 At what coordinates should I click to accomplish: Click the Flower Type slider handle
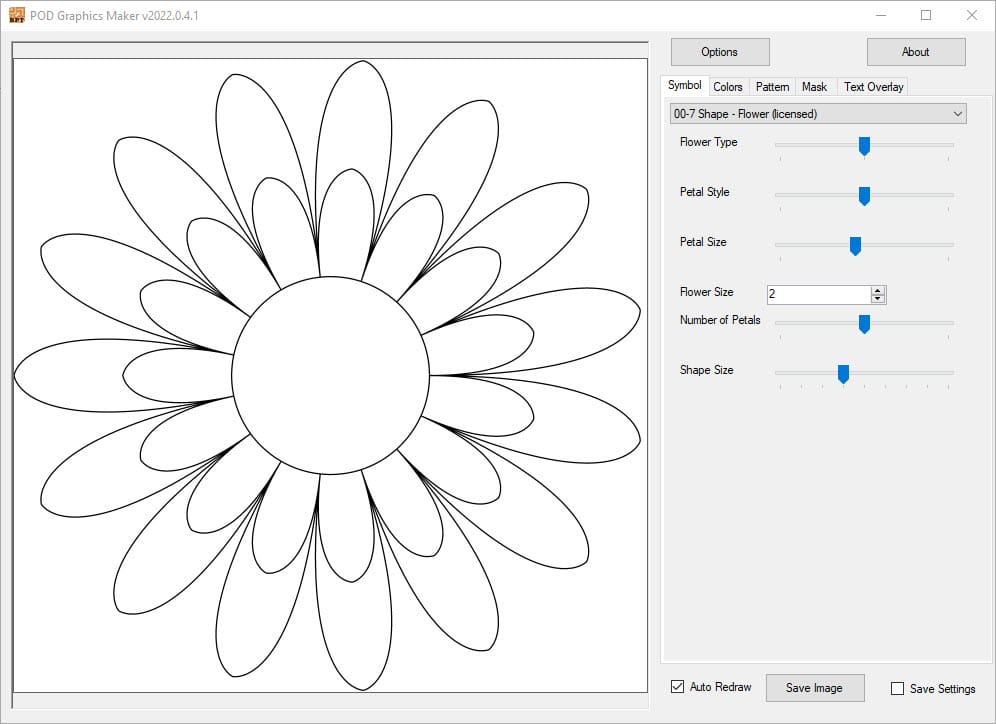pyautogui.click(x=864, y=146)
